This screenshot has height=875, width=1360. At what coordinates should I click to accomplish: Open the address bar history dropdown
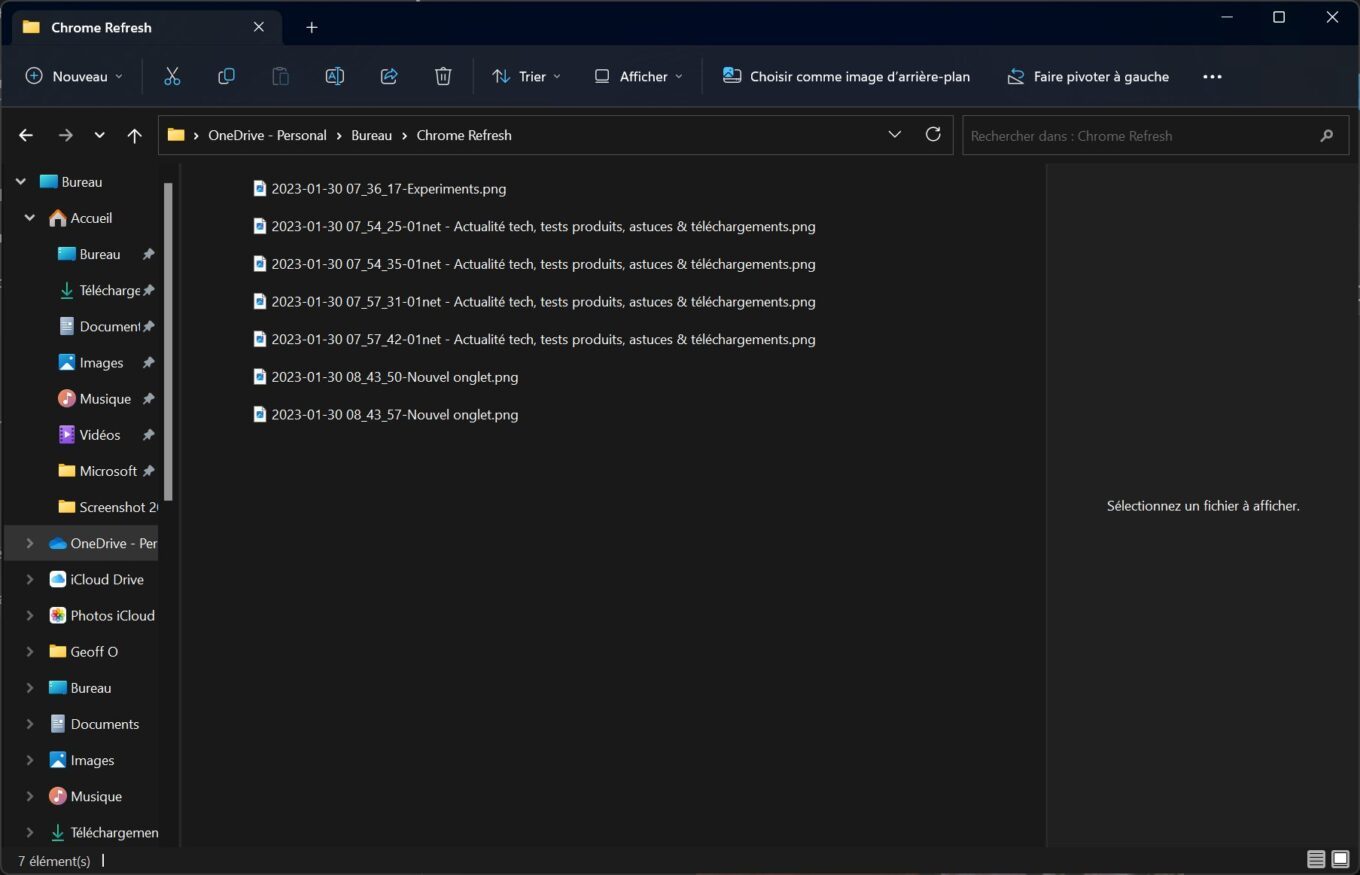click(x=895, y=134)
